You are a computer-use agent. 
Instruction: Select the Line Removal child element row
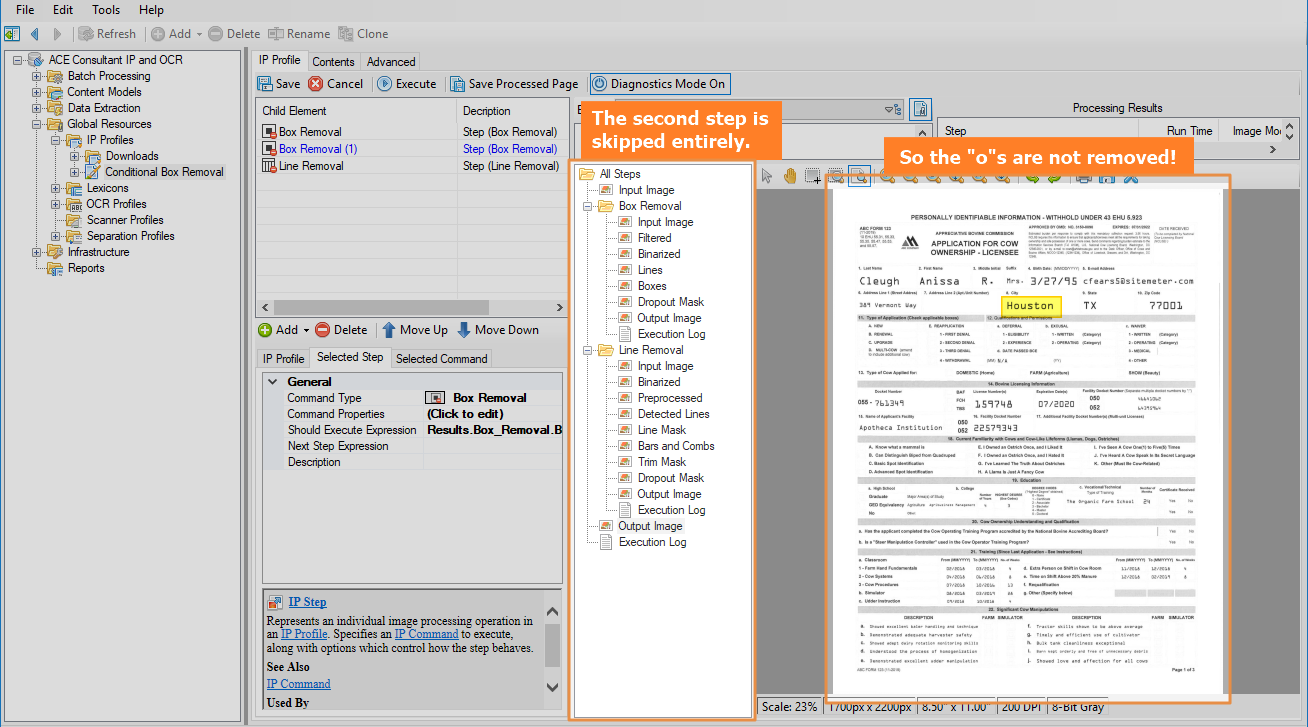pos(310,166)
